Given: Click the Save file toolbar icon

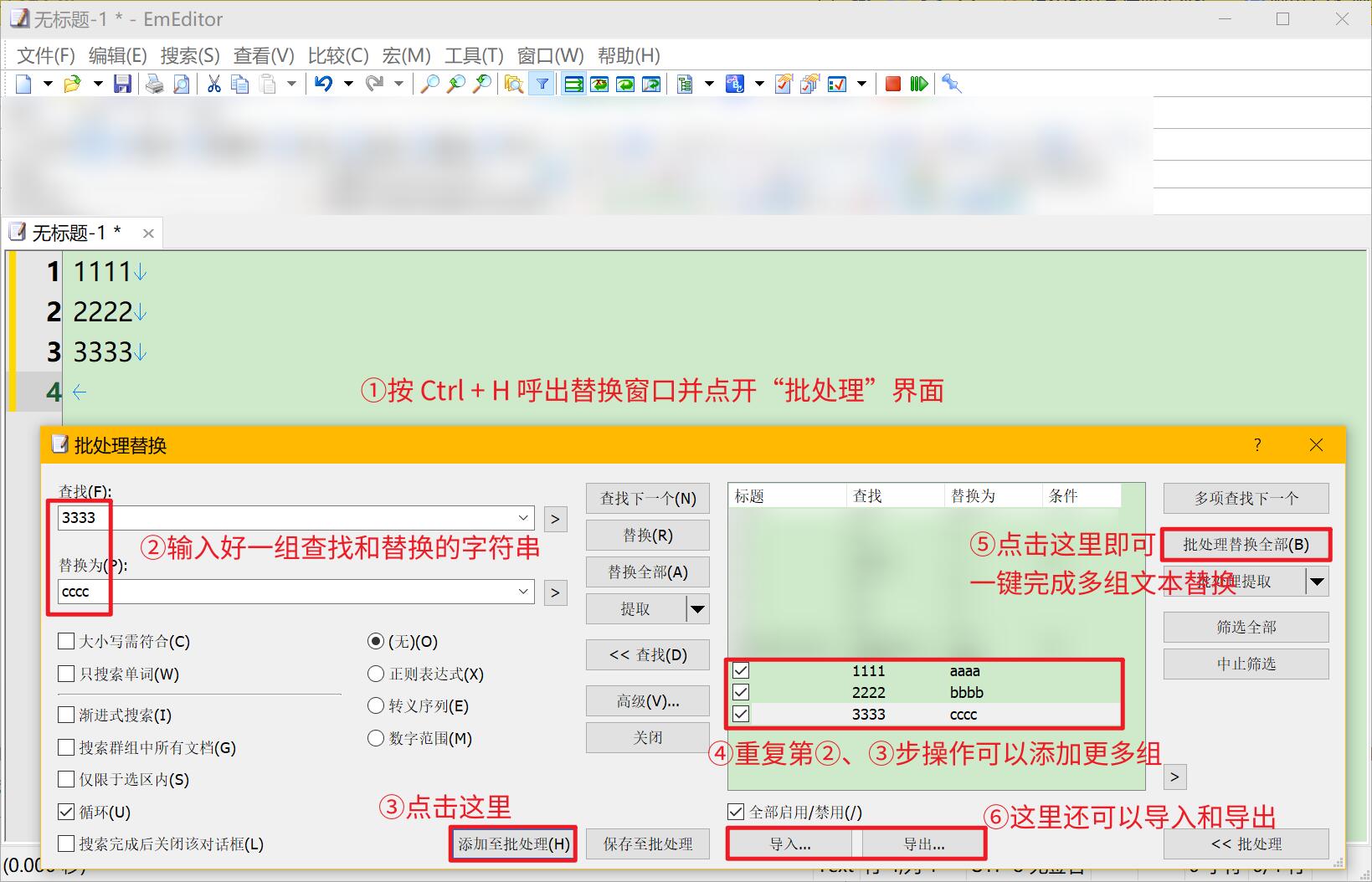Looking at the screenshot, I should [x=123, y=84].
